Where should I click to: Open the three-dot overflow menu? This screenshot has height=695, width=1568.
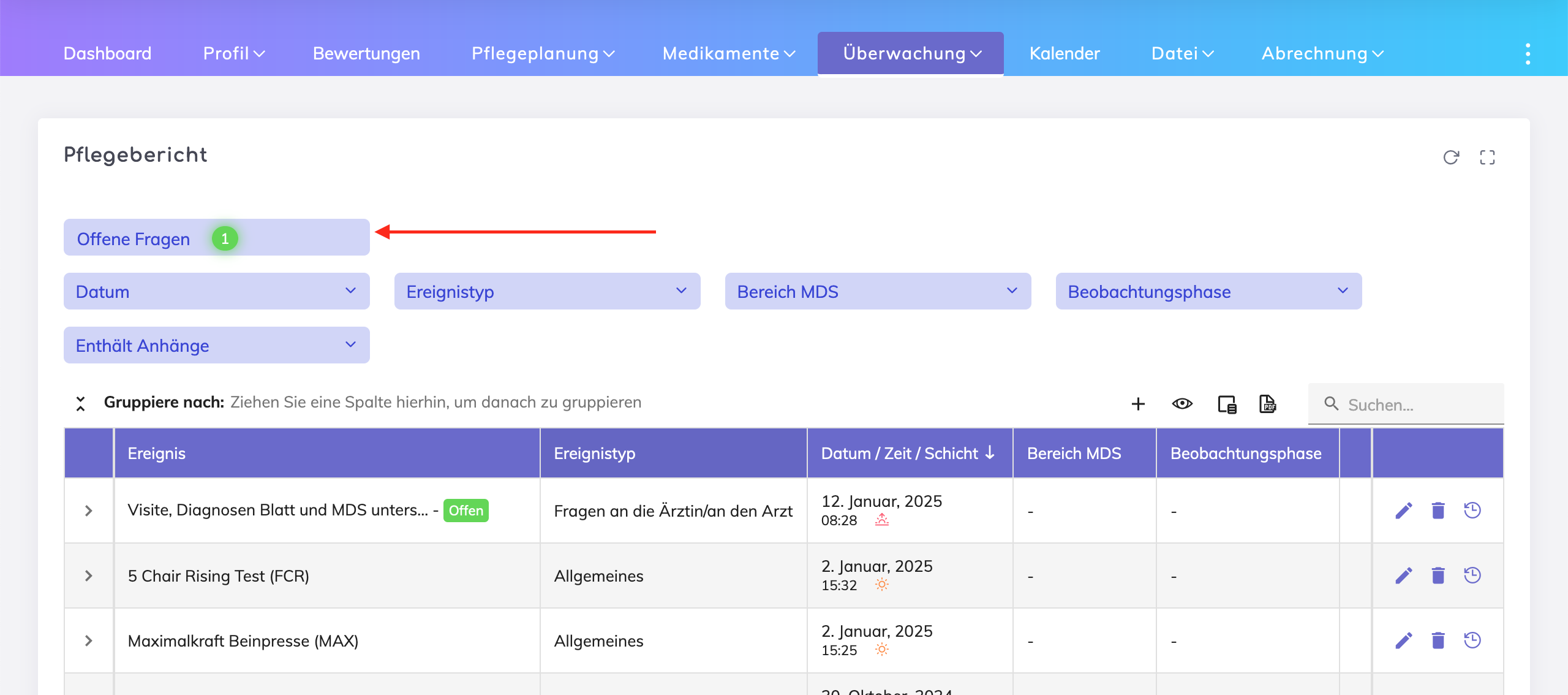click(x=1528, y=54)
